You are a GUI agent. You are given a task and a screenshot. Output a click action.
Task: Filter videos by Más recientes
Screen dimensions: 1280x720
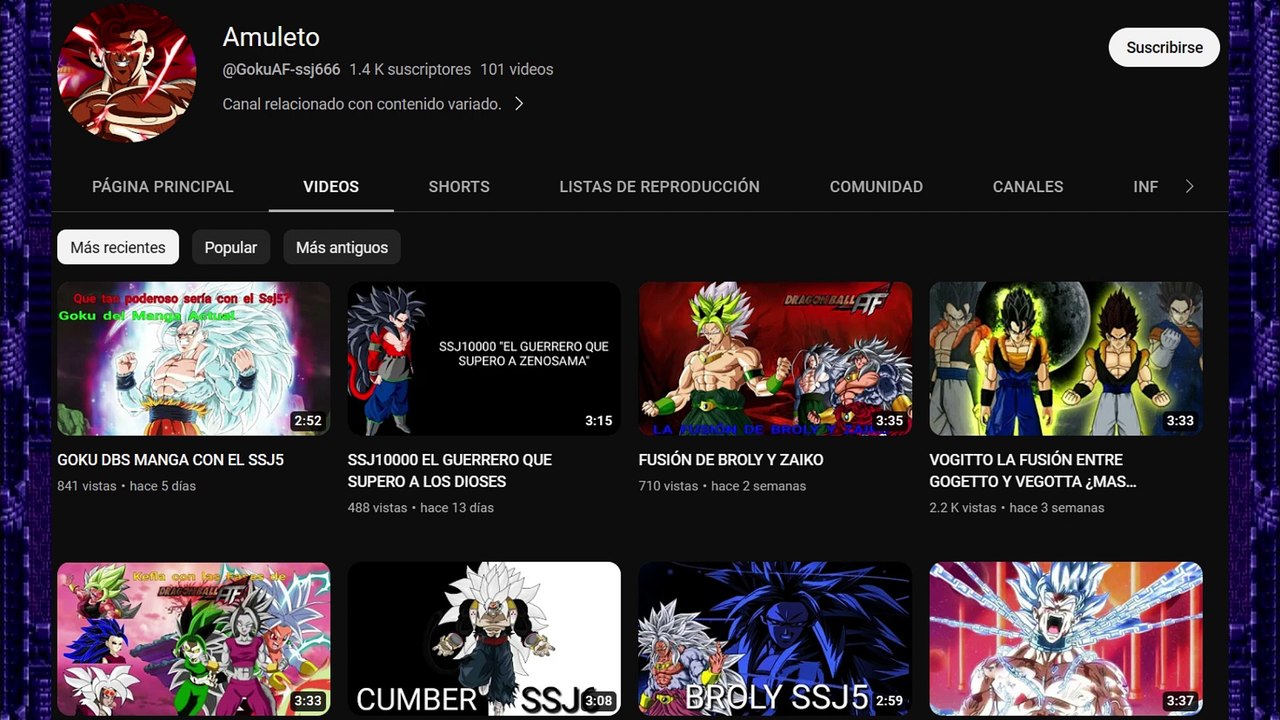point(118,247)
